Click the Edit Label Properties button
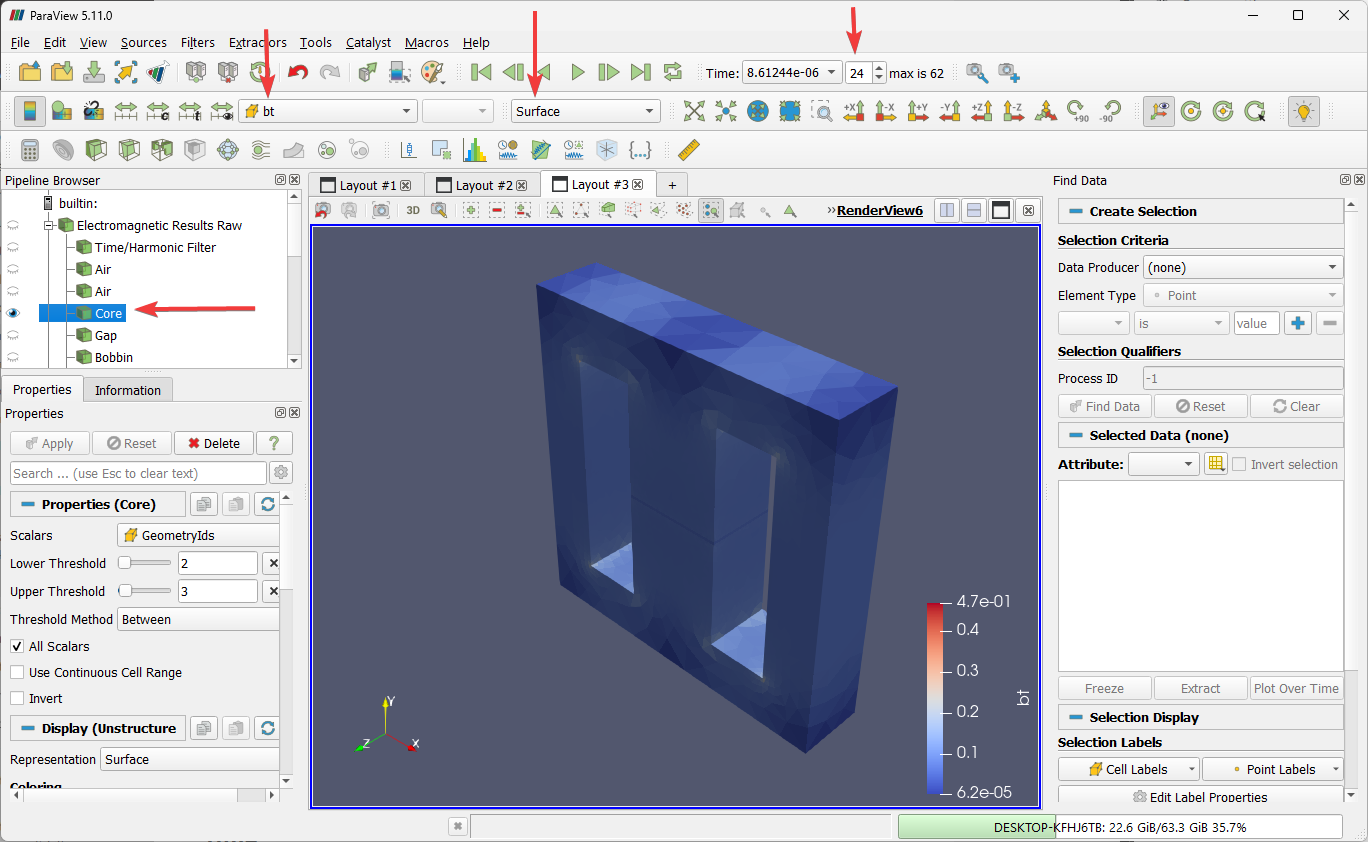 (x=1200, y=797)
